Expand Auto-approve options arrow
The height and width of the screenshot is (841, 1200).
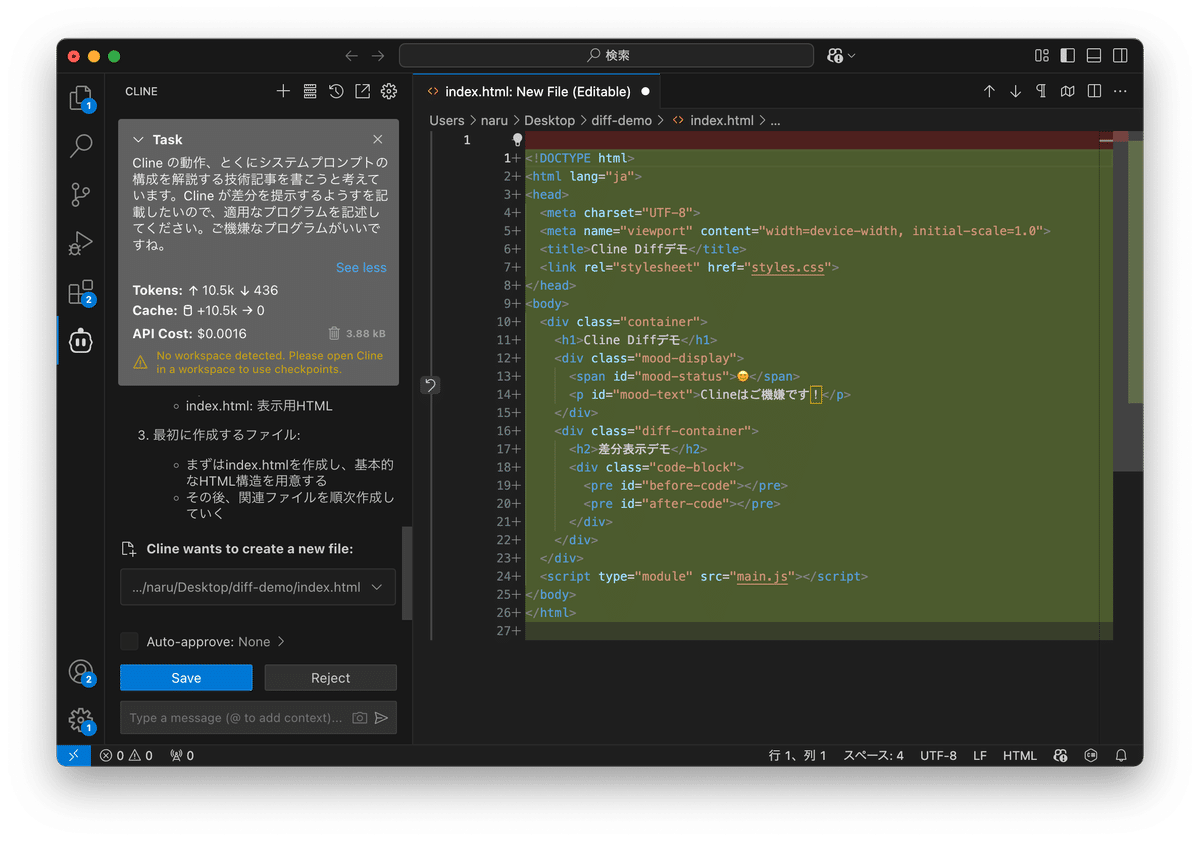(281, 642)
